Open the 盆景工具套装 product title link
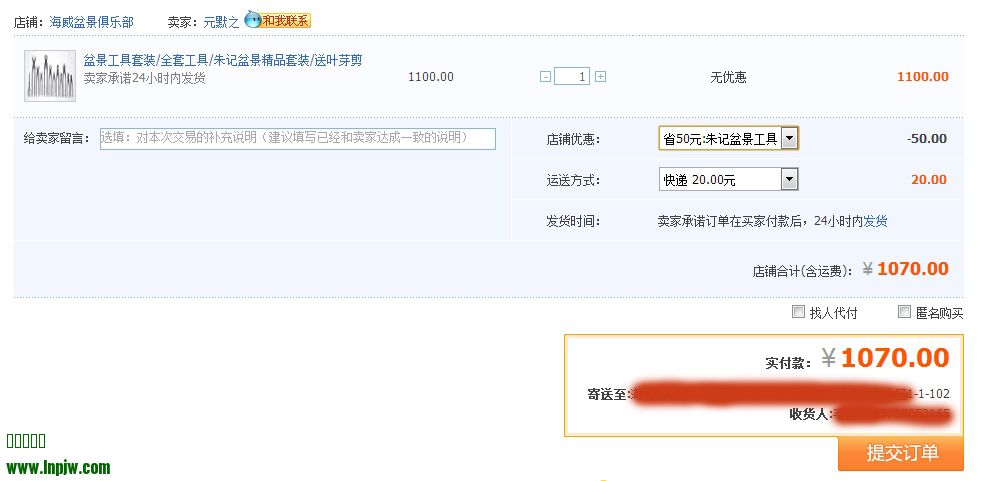Screen dimensions: 993x481 click(222, 60)
